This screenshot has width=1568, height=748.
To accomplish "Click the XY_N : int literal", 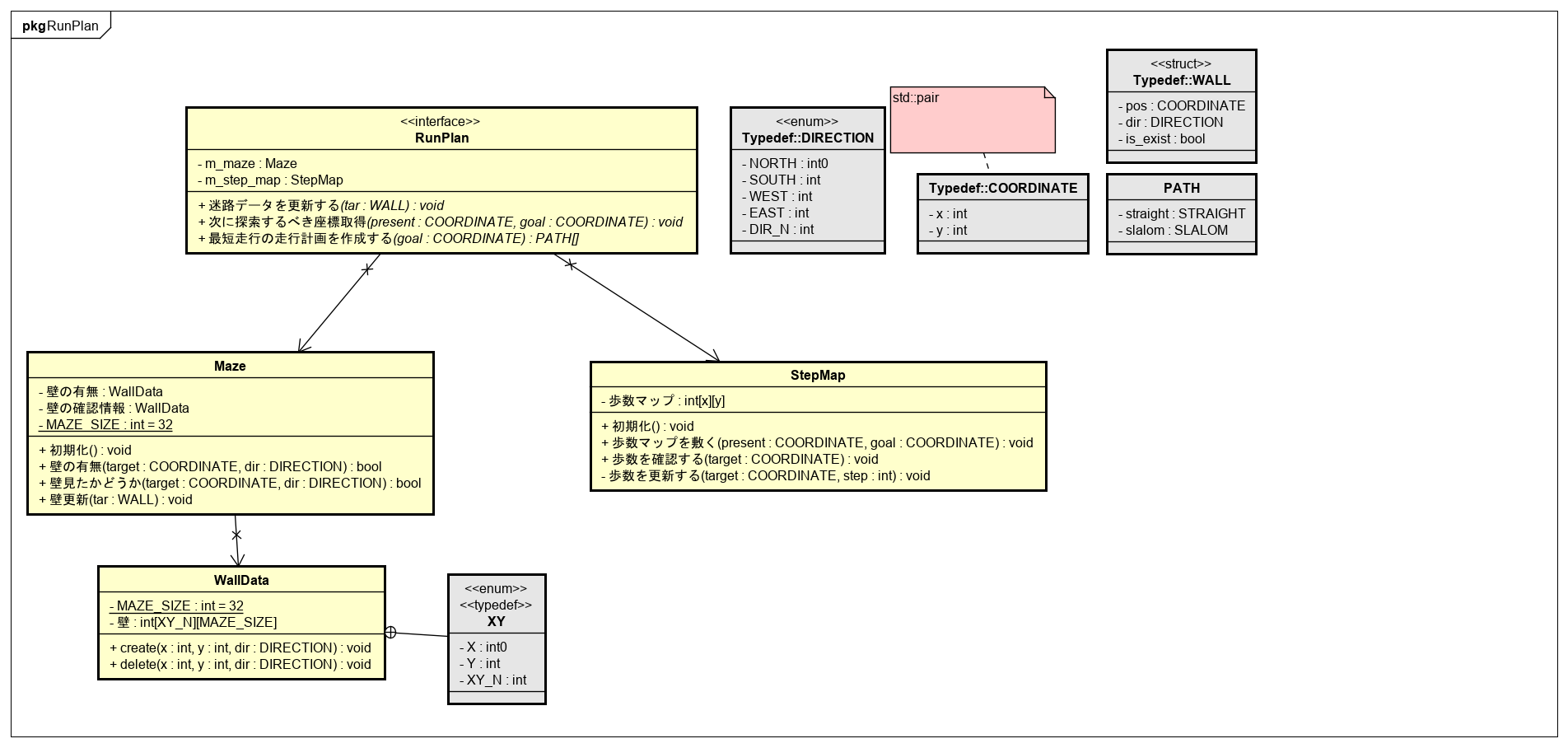I will [492, 680].
